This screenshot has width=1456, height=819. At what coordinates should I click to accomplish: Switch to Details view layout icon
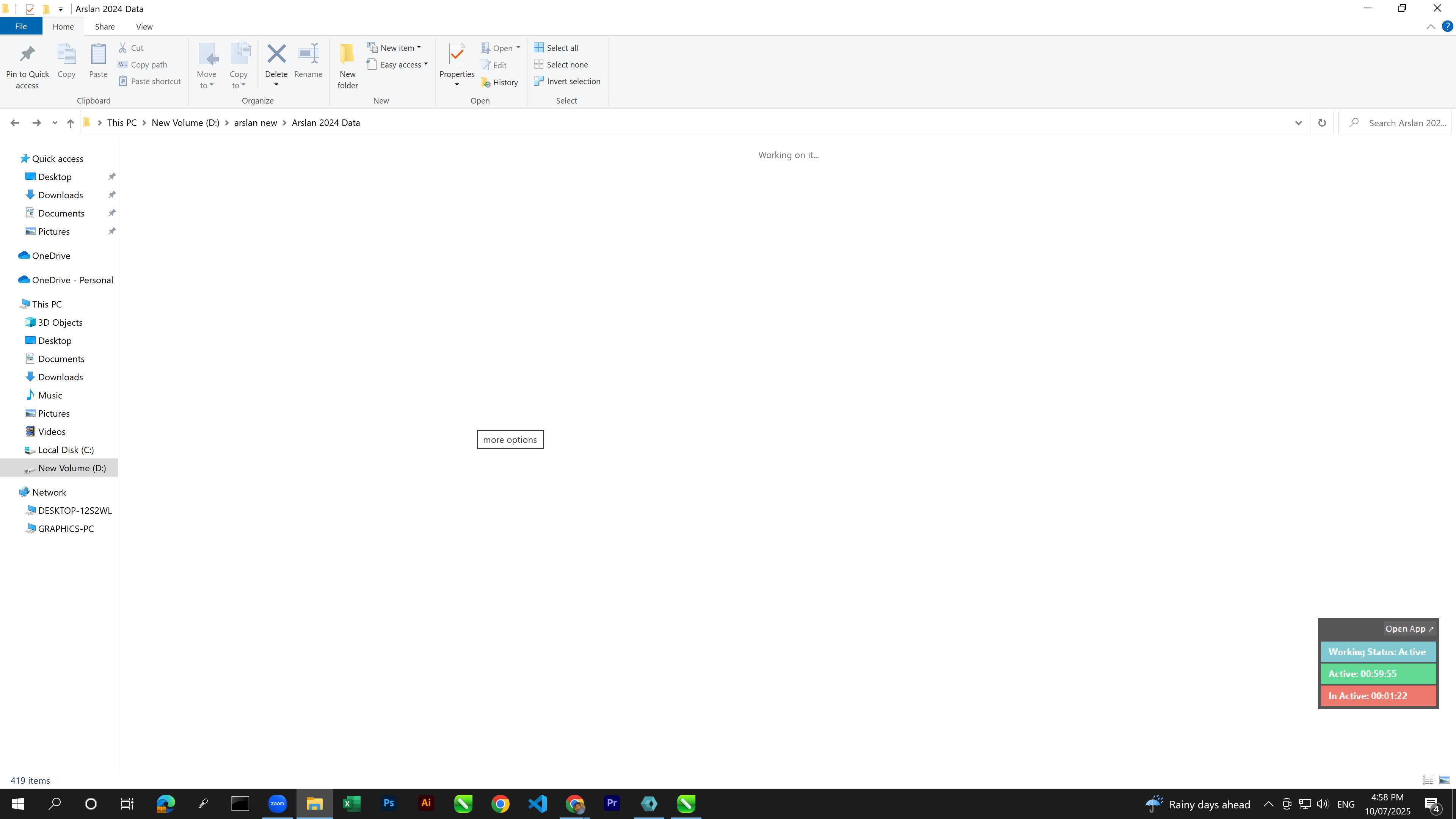coord(1428,780)
